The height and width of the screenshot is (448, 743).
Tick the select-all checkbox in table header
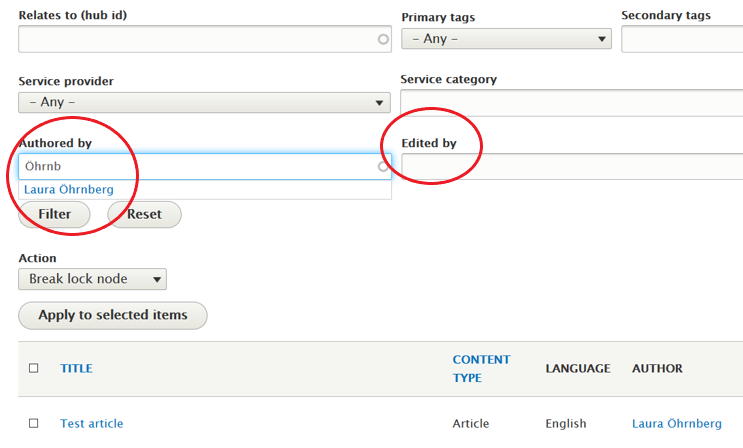[34, 368]
